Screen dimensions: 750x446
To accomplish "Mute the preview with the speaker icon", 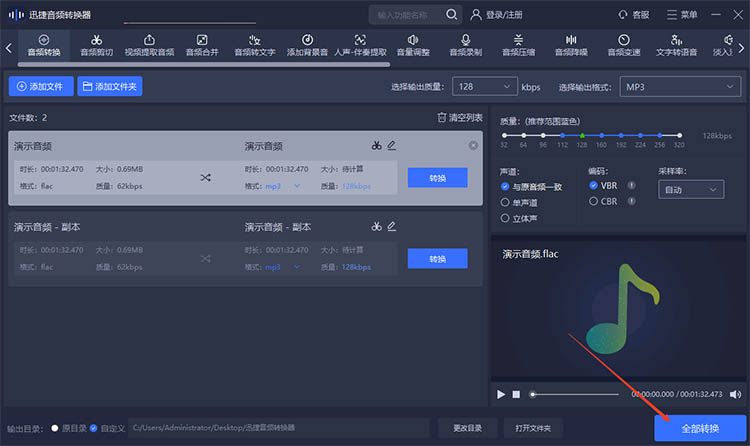I will click(x=735, y=394).
